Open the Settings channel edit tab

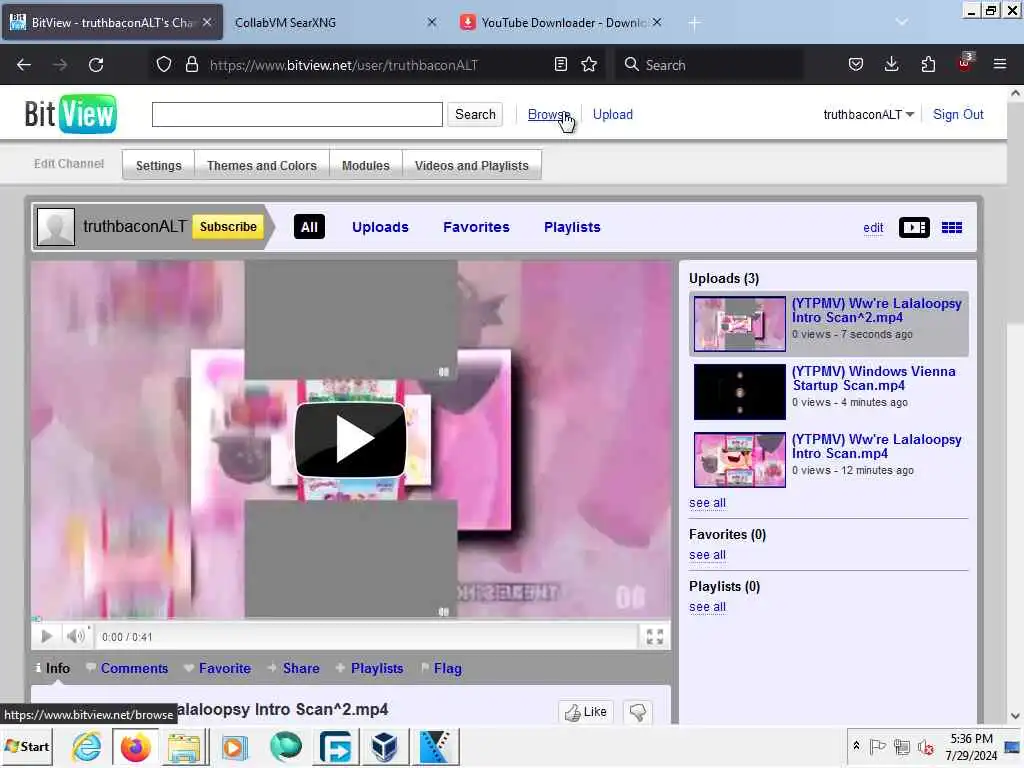159,166
